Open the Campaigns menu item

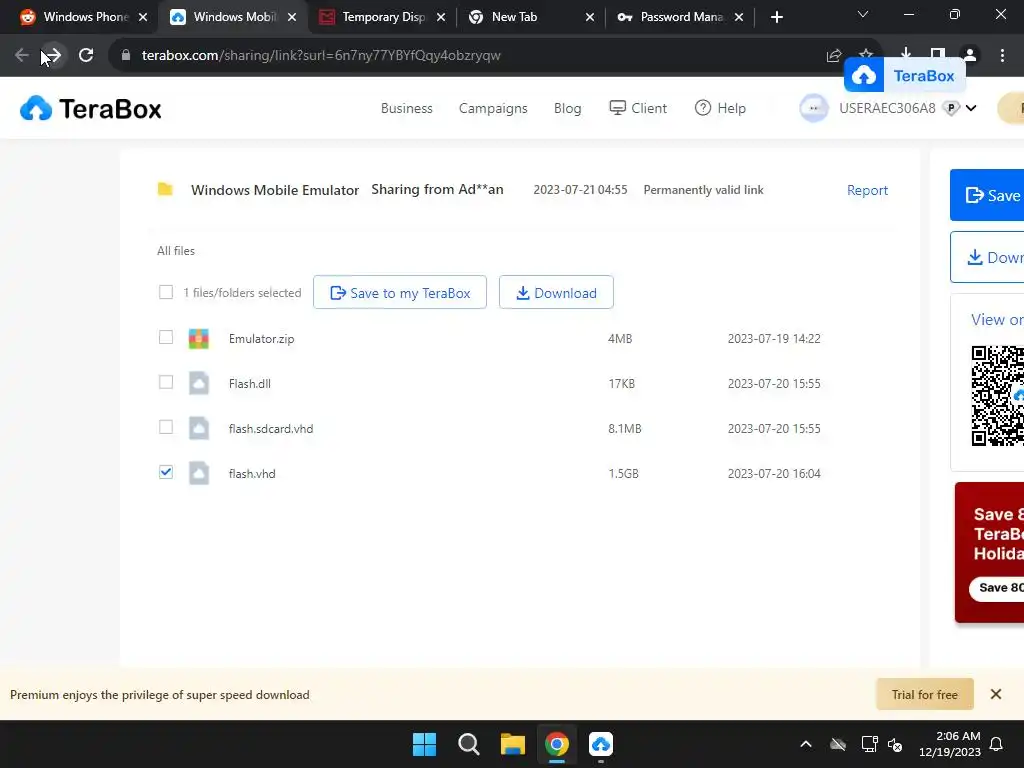pyautogui.click(x=493, y=108)
